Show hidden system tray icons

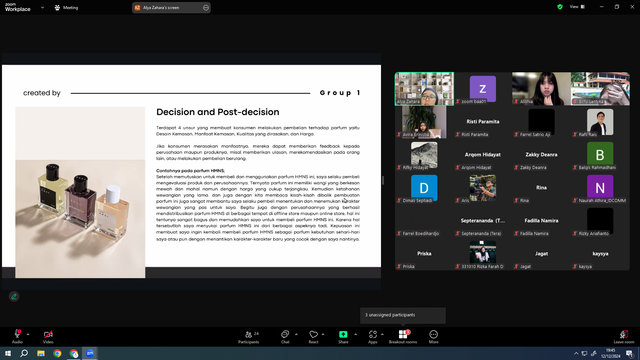[576, 353]
